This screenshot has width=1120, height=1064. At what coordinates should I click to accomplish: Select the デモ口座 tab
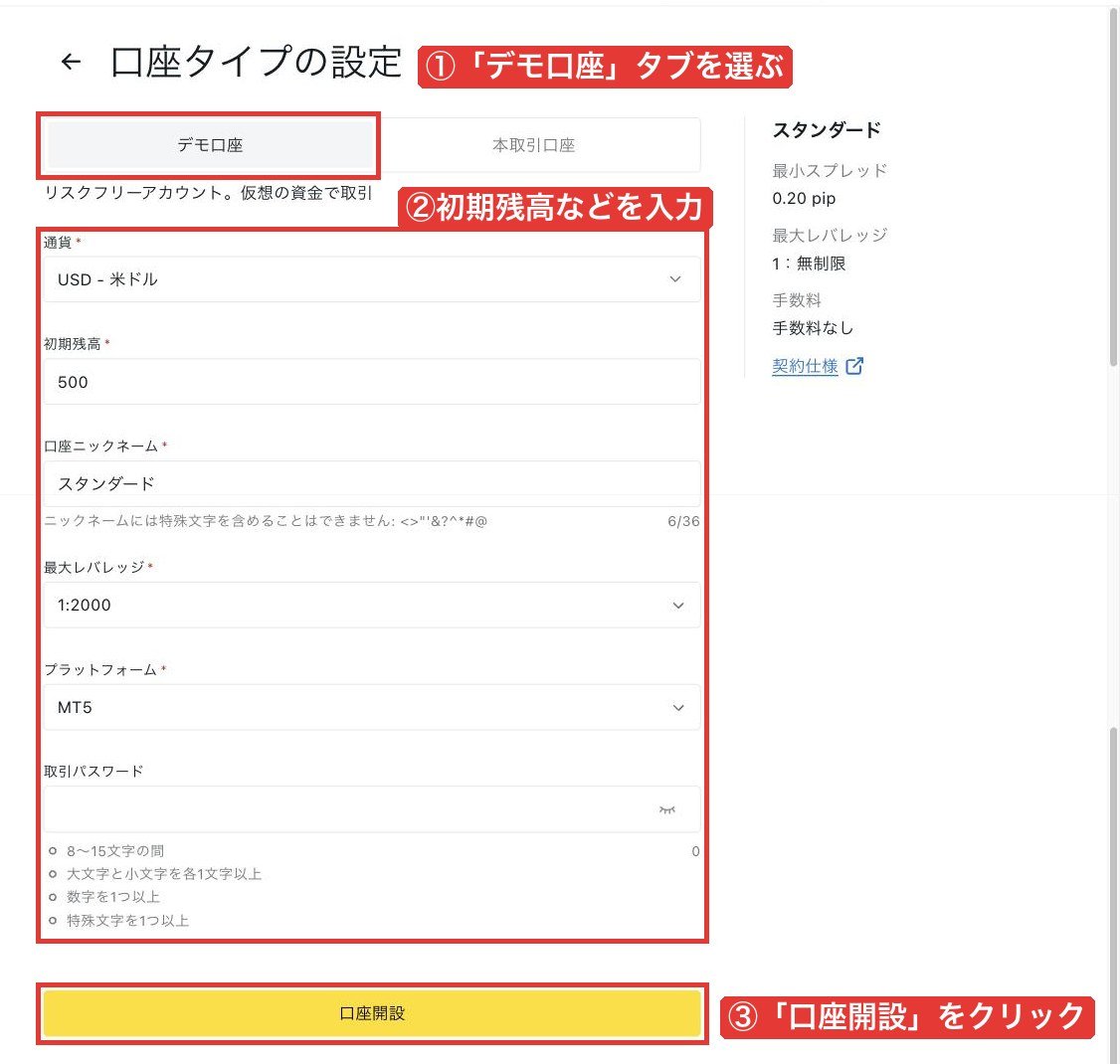click(x=210, y=145)
